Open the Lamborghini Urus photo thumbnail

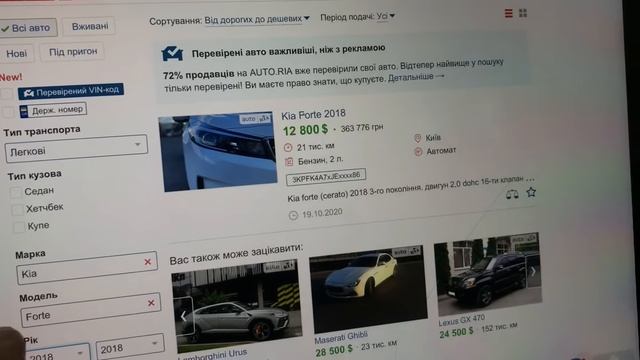click(237, 306)
